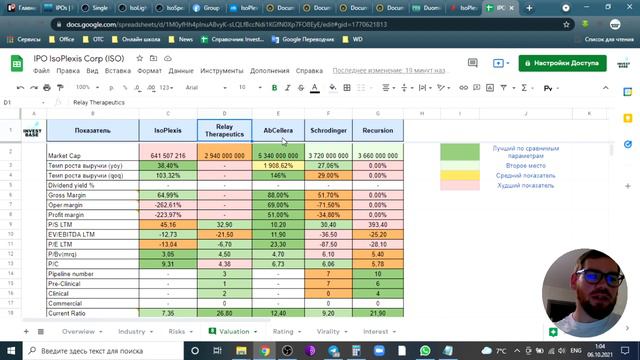The image size is (640, 360).
Task: Add a new sheet with the plus button
Action: tap(26, 331)
